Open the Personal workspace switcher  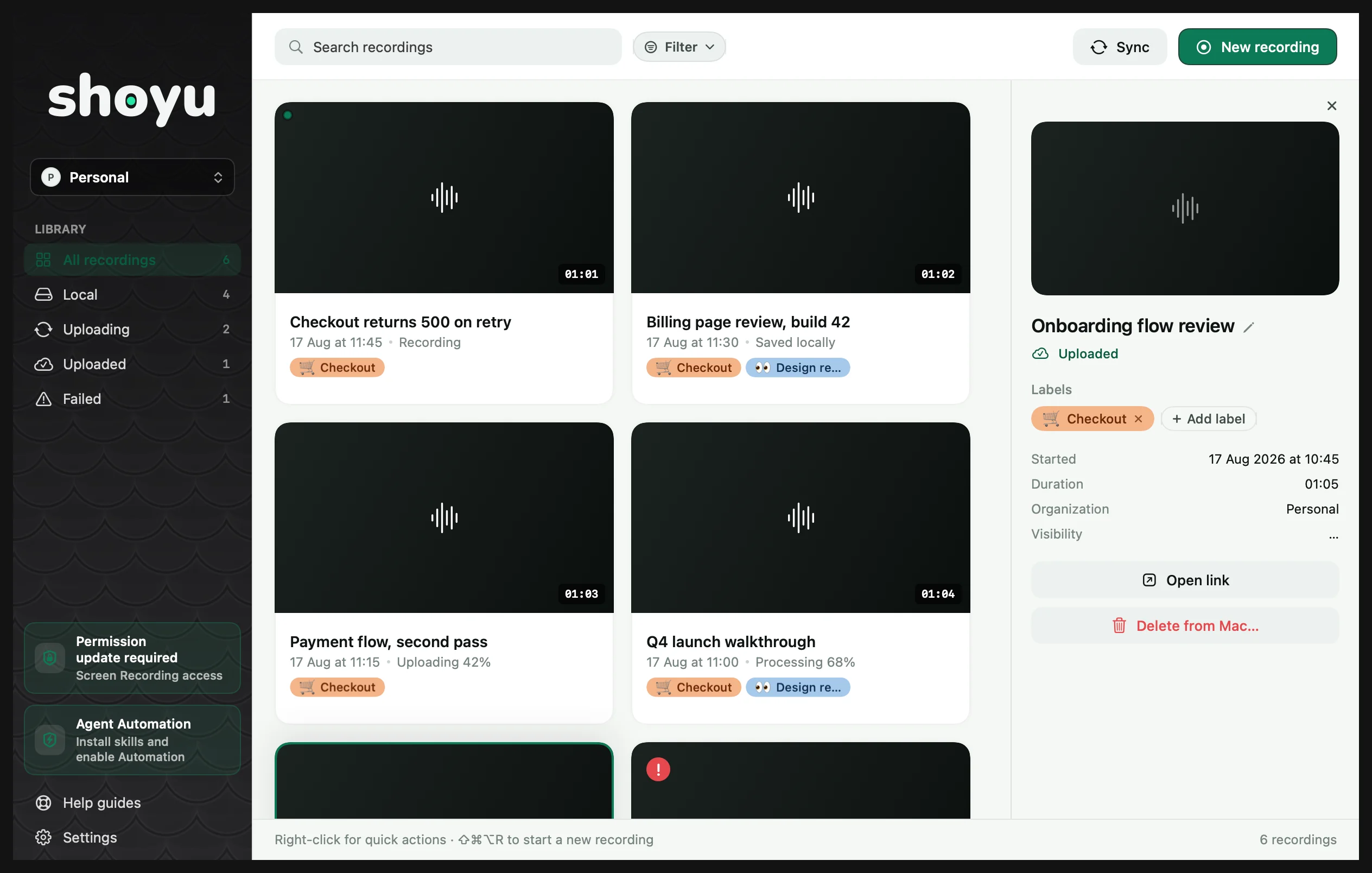tap(132, 177)
